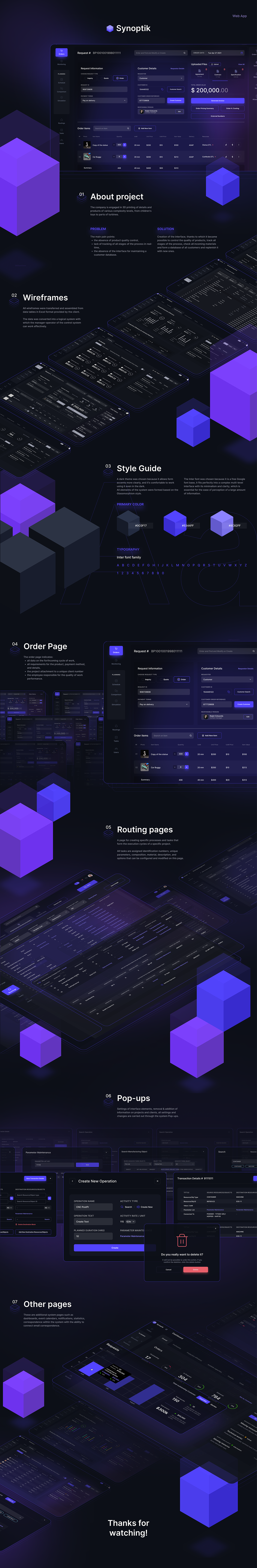Close the Create New Operation popup
The height and width of the screenshot is (1568, 257).
tap(158, 1181)
